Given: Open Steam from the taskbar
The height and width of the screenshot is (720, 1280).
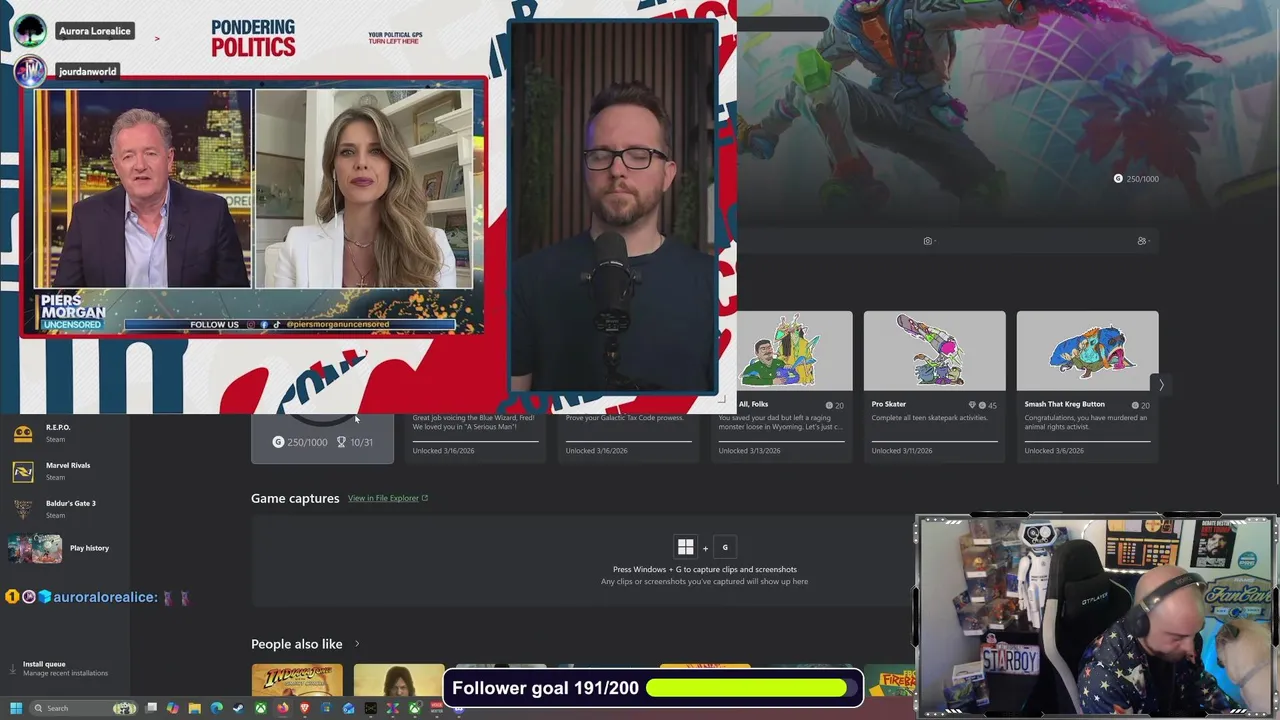Looking at the screenshot, I should pyautogui.click(x=239, y=708).
